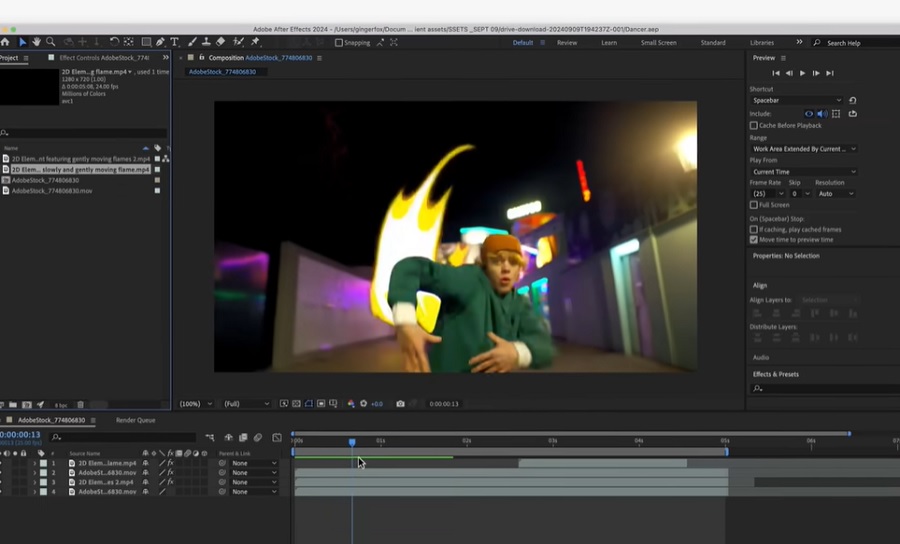Open the channel color management icon in viewer
900x544 pixels.
pyautogui.click(x=351, y=404)
